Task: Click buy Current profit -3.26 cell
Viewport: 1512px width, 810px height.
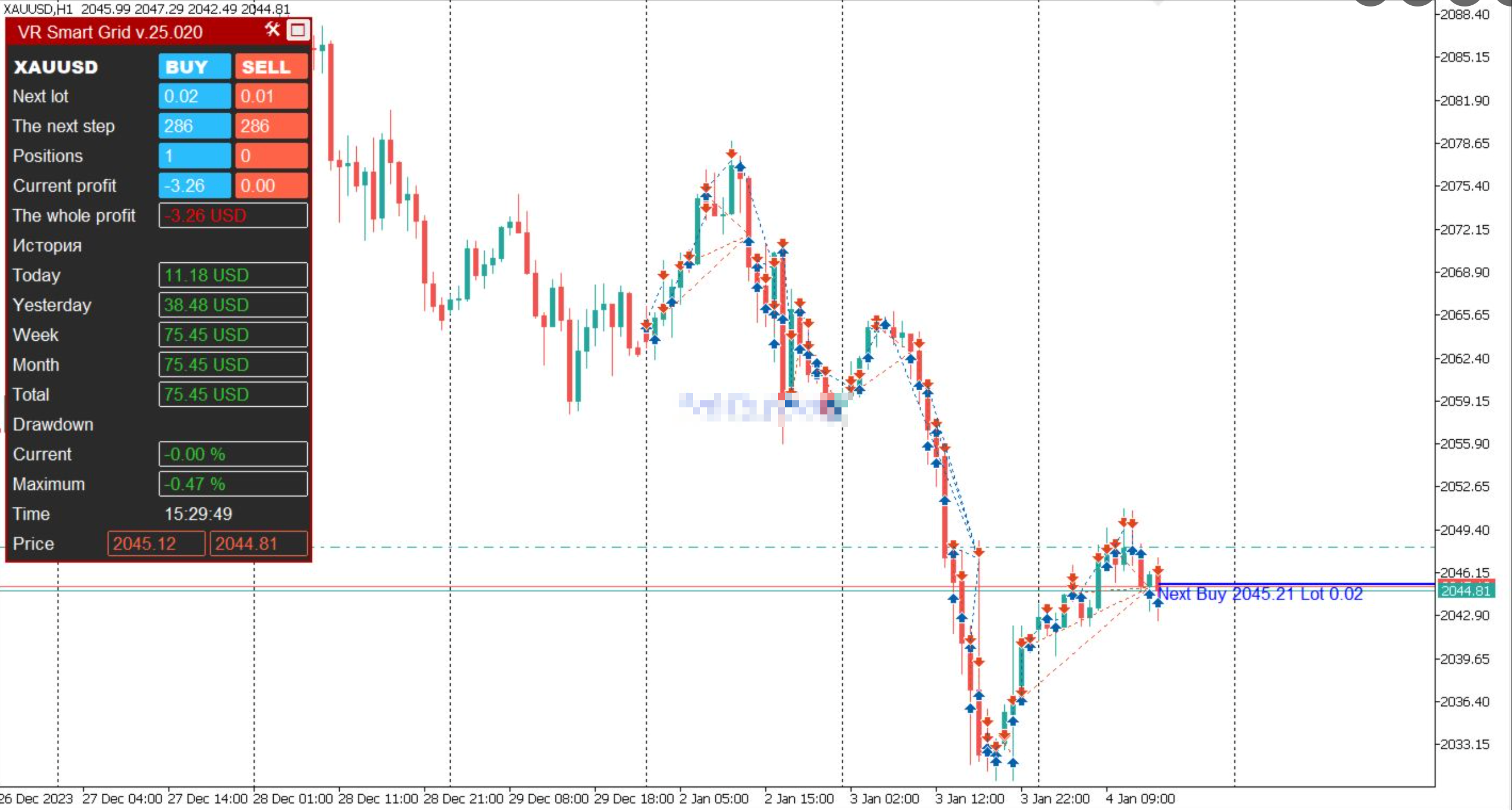Action: [194, 186]
